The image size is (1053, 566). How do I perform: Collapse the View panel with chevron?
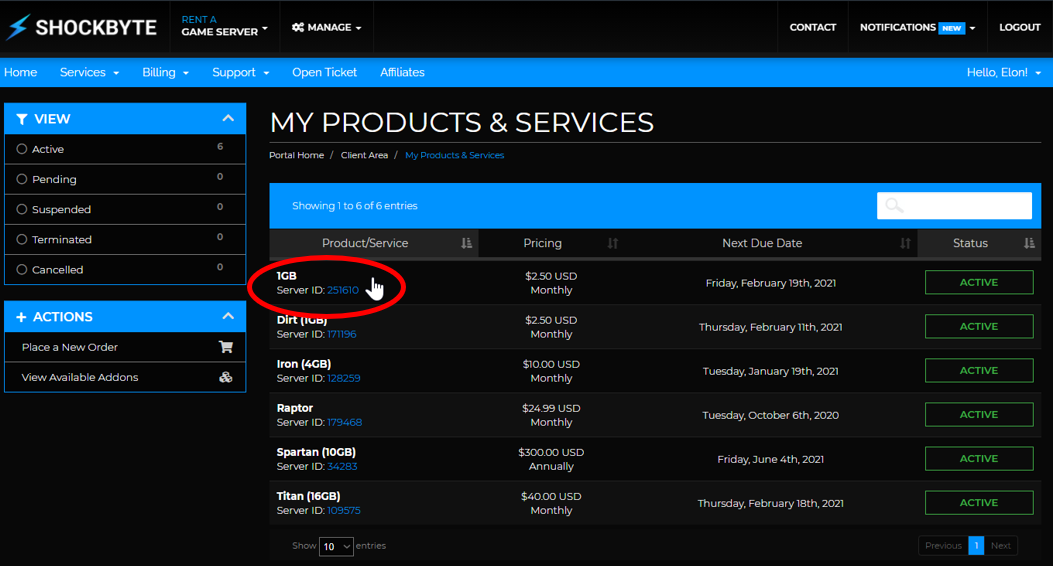[x=228, y=118]
